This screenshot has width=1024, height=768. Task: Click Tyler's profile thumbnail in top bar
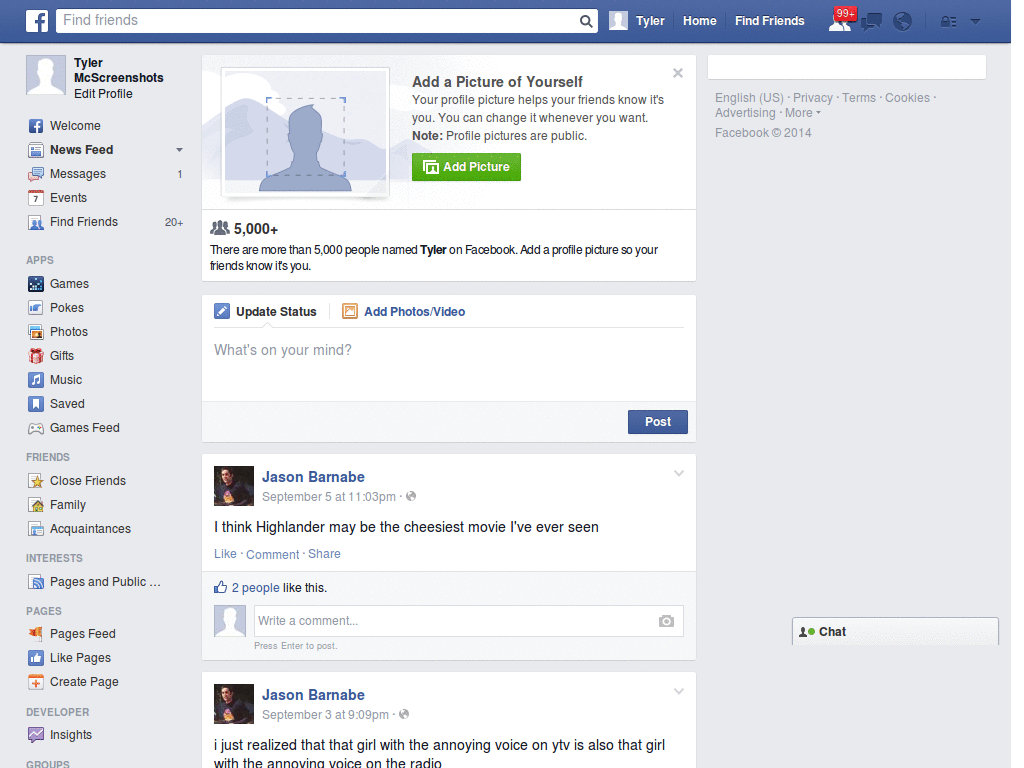[x=618, y=21]
